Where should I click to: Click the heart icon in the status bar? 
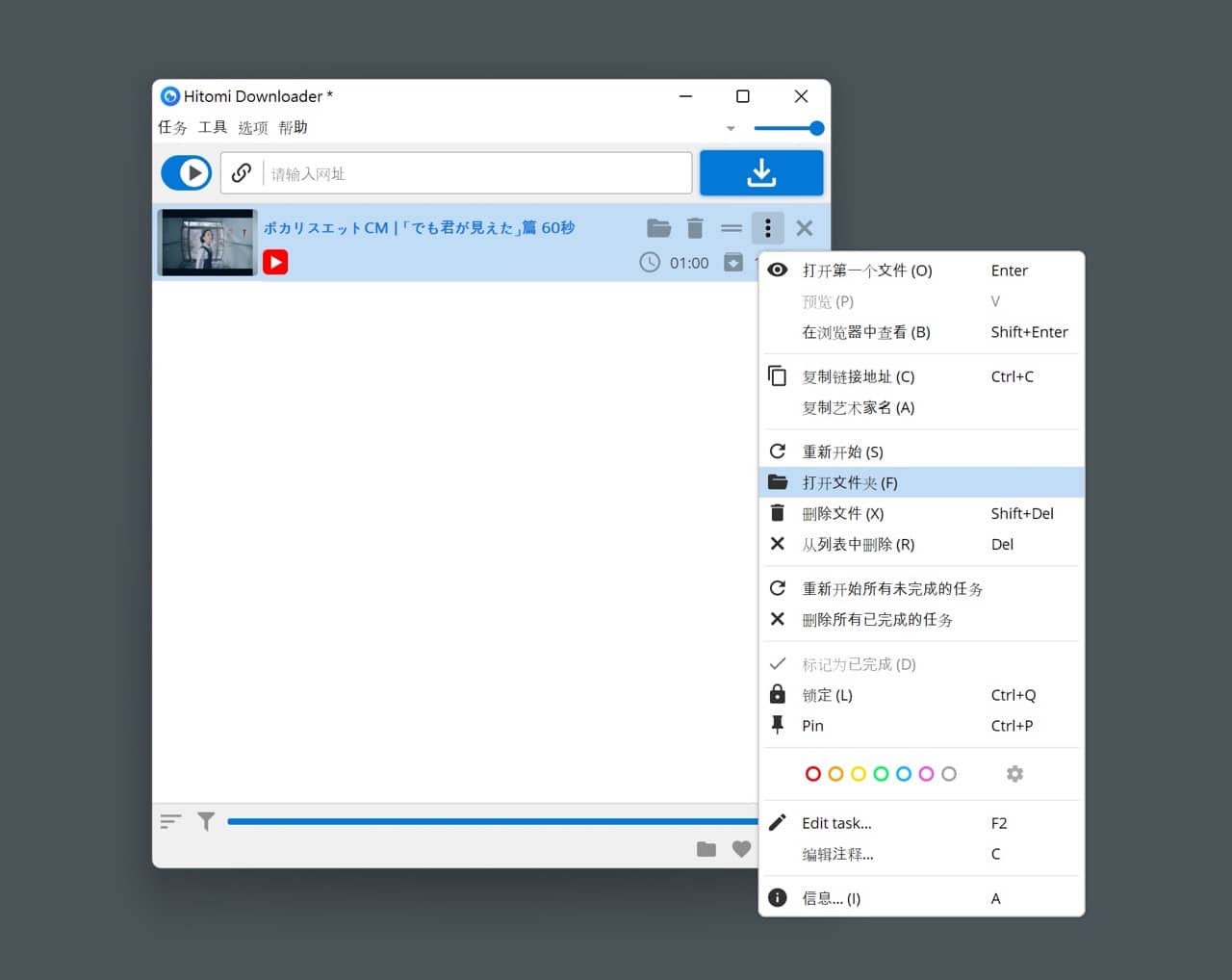(x=741, y=849)
